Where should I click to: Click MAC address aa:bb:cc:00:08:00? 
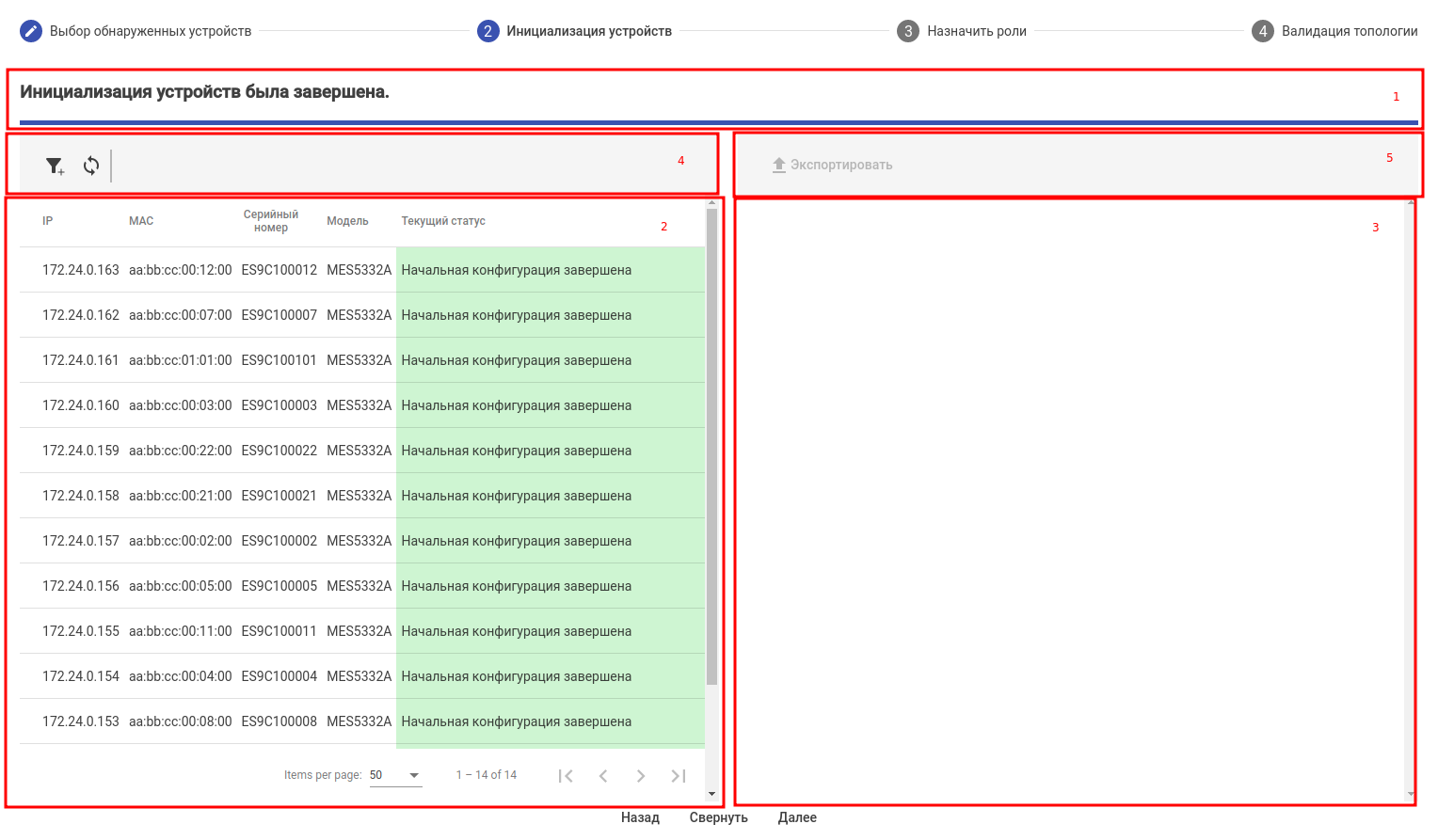(x=181, y=721)
